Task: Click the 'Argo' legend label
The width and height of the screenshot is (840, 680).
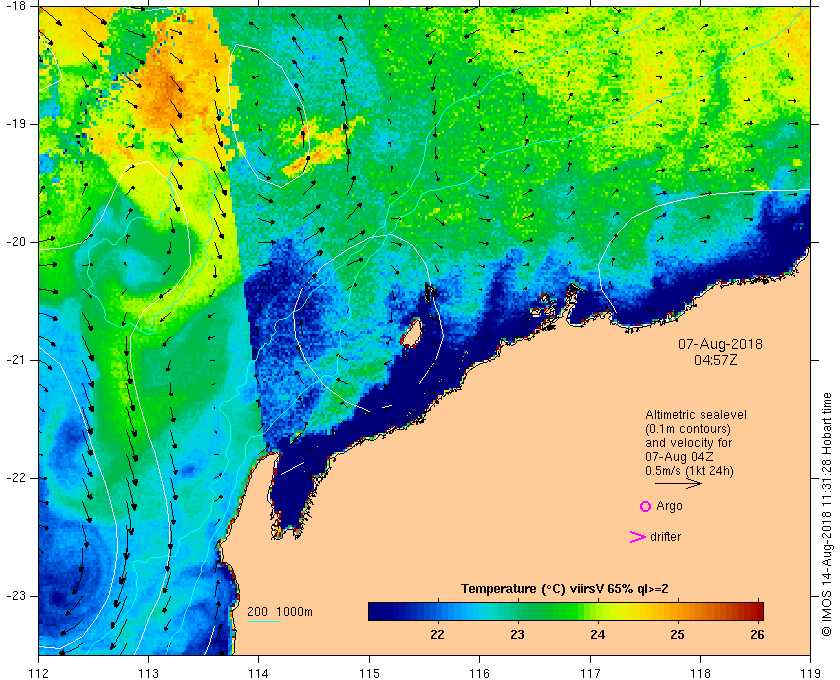Action: (669, 506)
